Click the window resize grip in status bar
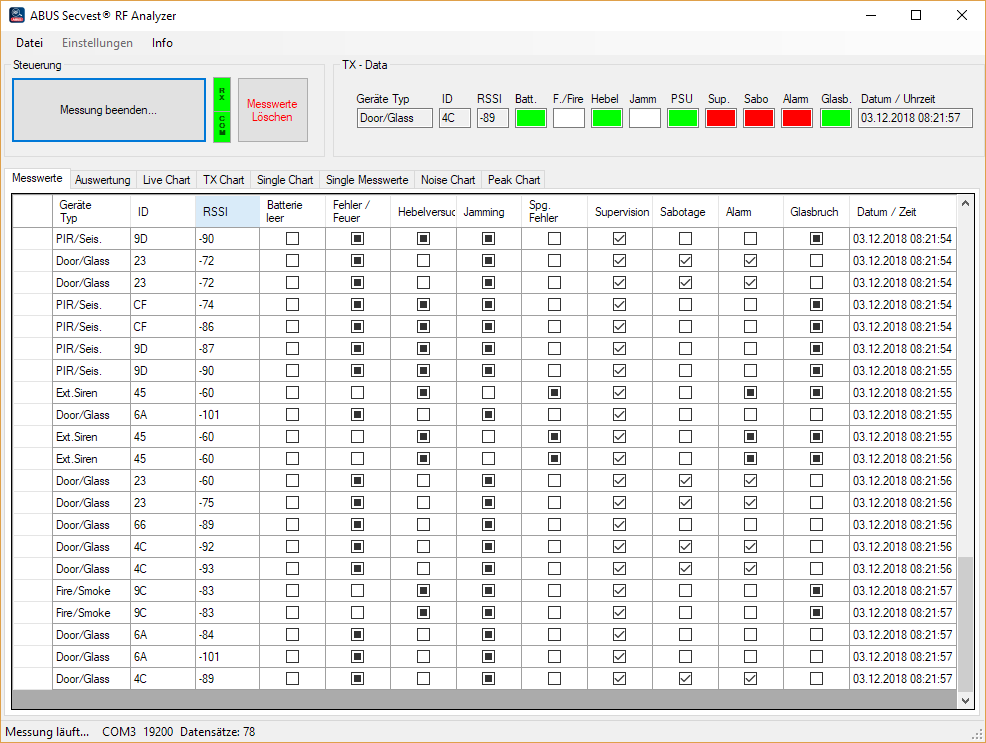986x743 pixels. 977,734
